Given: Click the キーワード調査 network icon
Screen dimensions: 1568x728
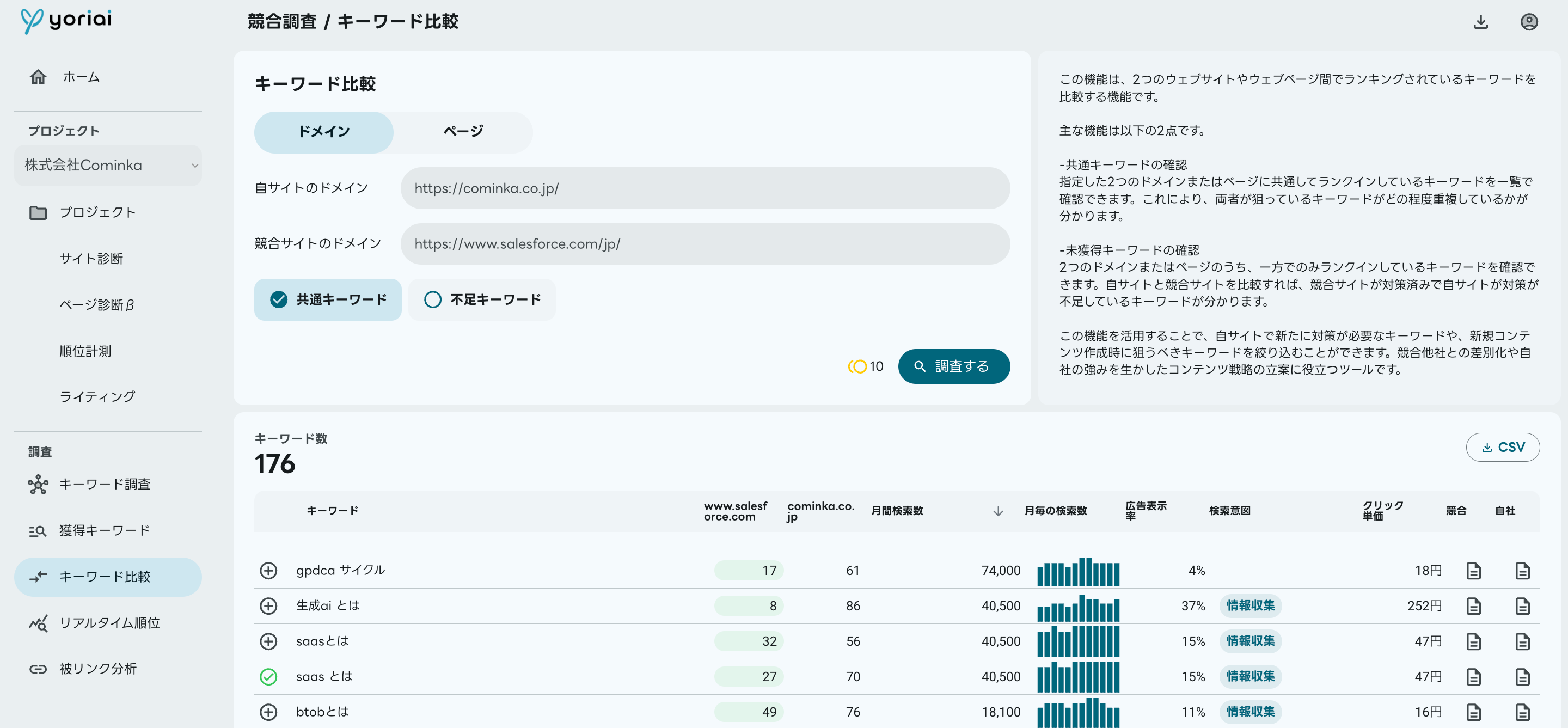Looking at the screenshot, I should pyautogui.click(x=38, y=484).
